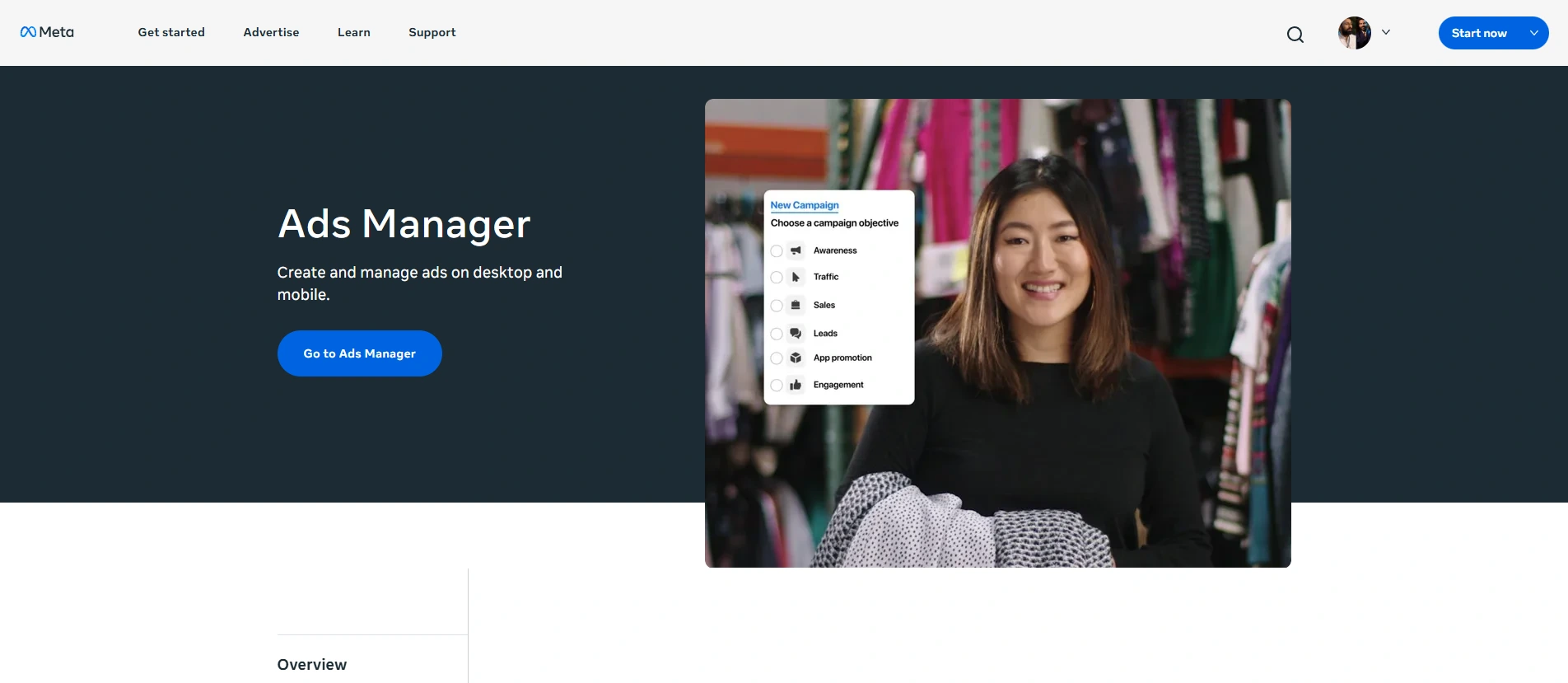Click the profile avatar picture
Image resolution: width=1568 pixels, height=683 pixels.
1355,33
